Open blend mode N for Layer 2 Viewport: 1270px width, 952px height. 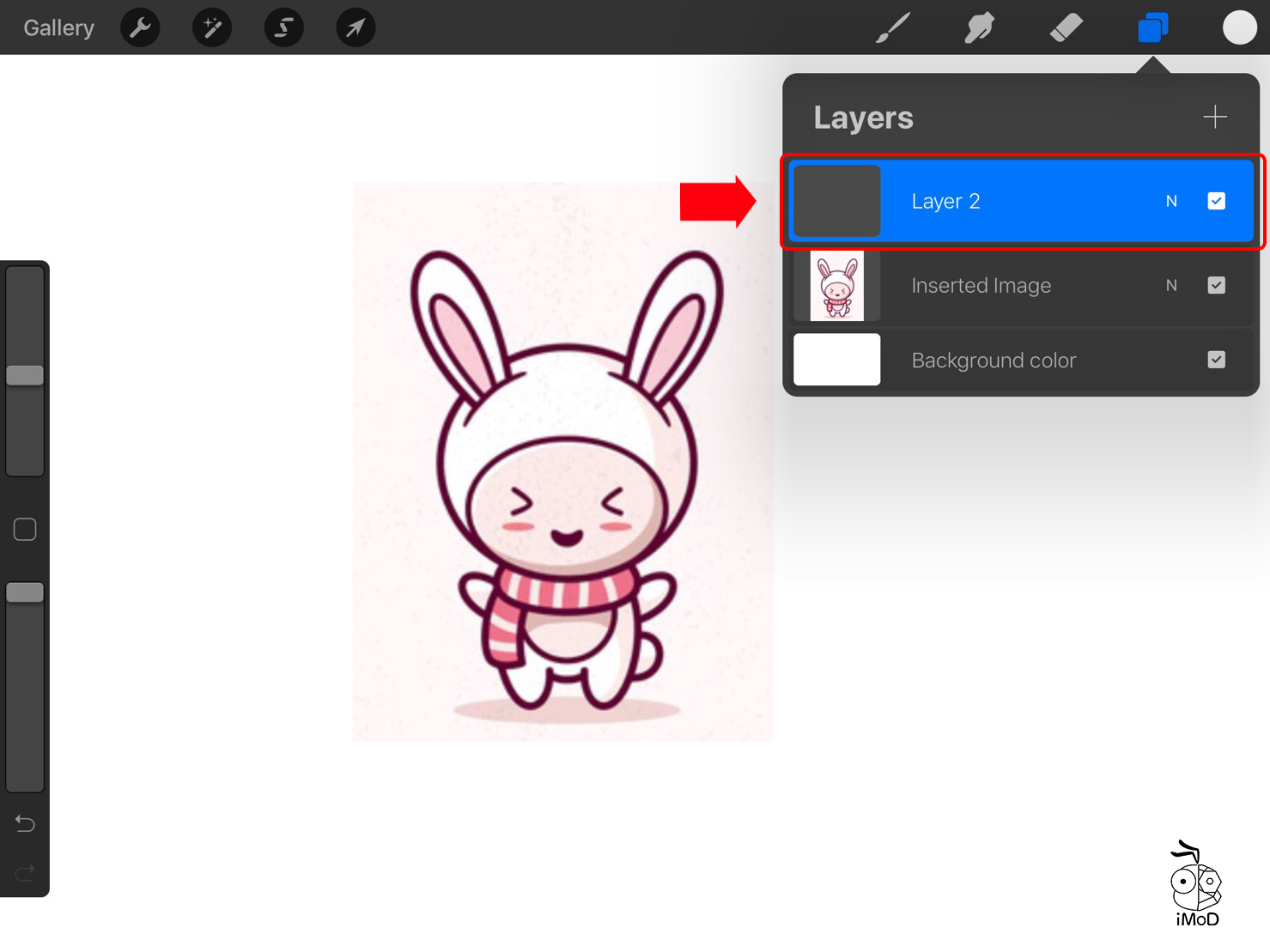coord(1171,201)
